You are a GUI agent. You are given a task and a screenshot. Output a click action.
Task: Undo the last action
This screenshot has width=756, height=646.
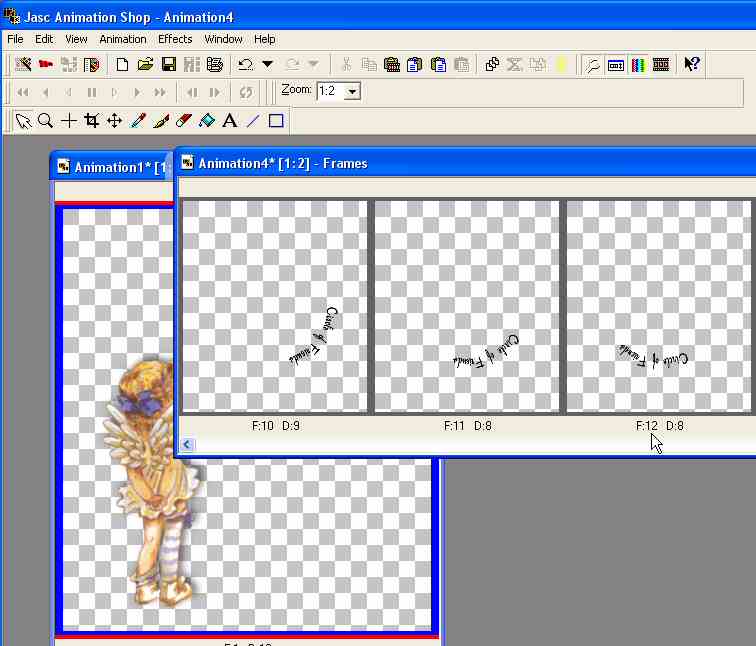(245, 64)
